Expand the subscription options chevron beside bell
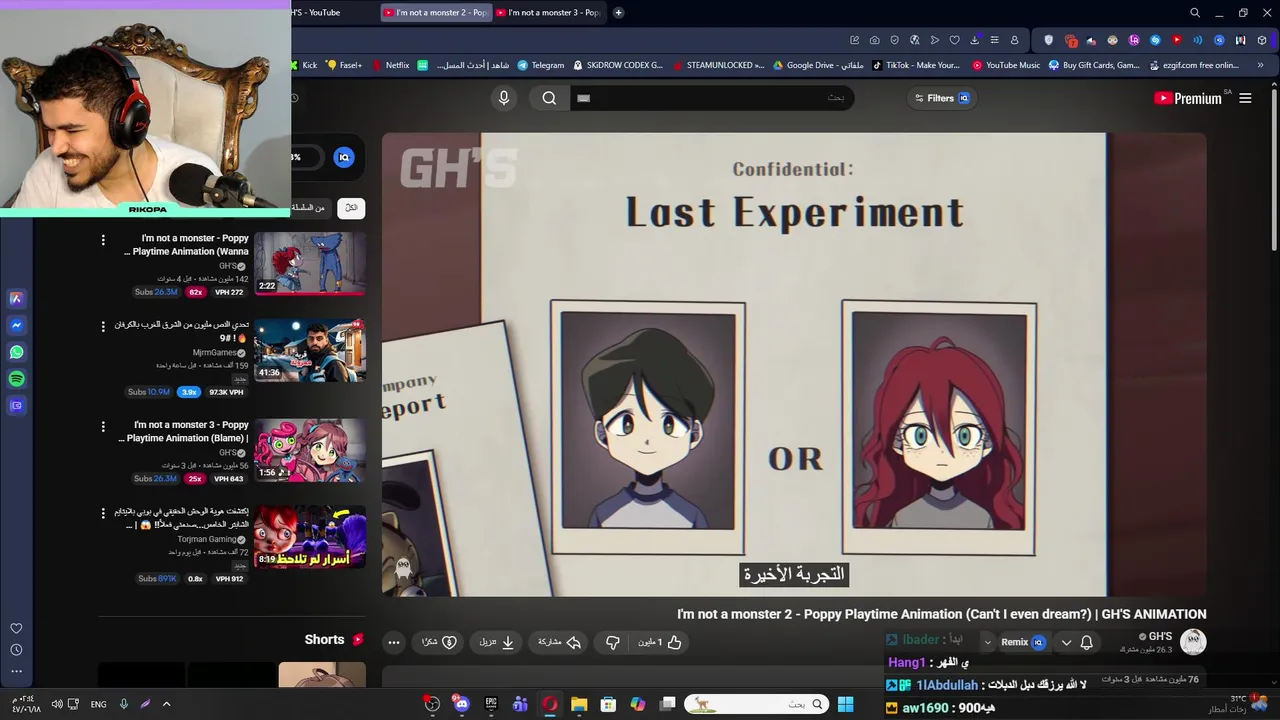1280x720 pixels. click(1066, 642)
